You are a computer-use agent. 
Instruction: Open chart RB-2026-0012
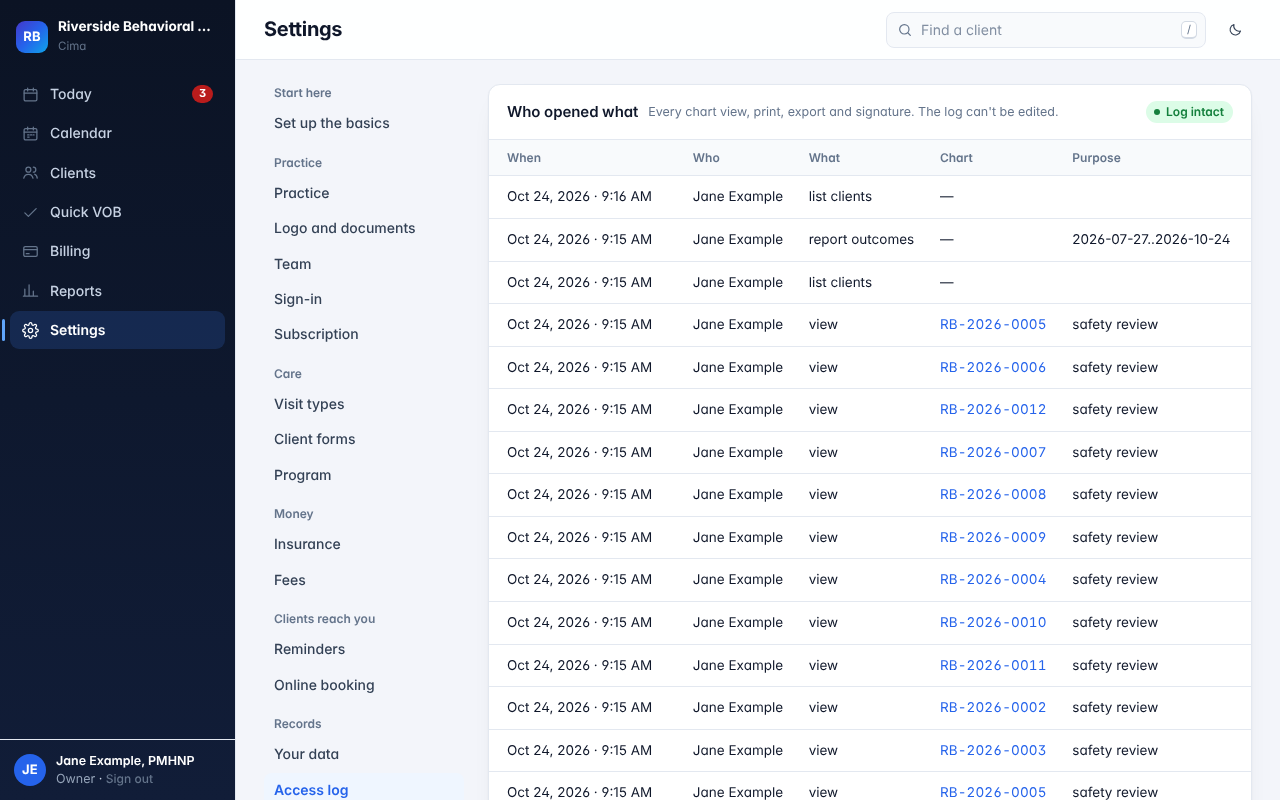tap(993, 409)
